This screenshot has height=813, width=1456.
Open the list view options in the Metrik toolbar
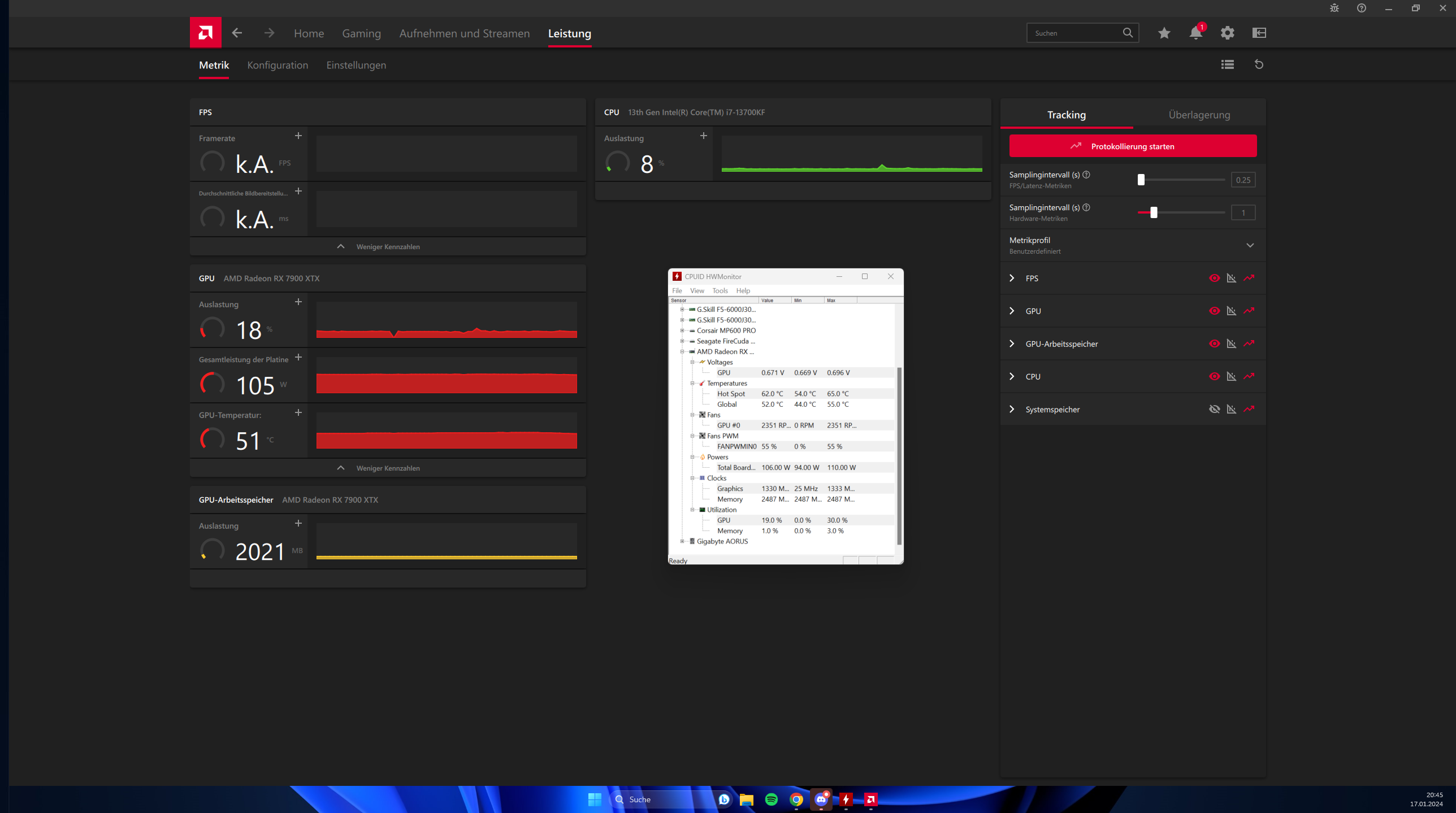[x=1227, y=64]
